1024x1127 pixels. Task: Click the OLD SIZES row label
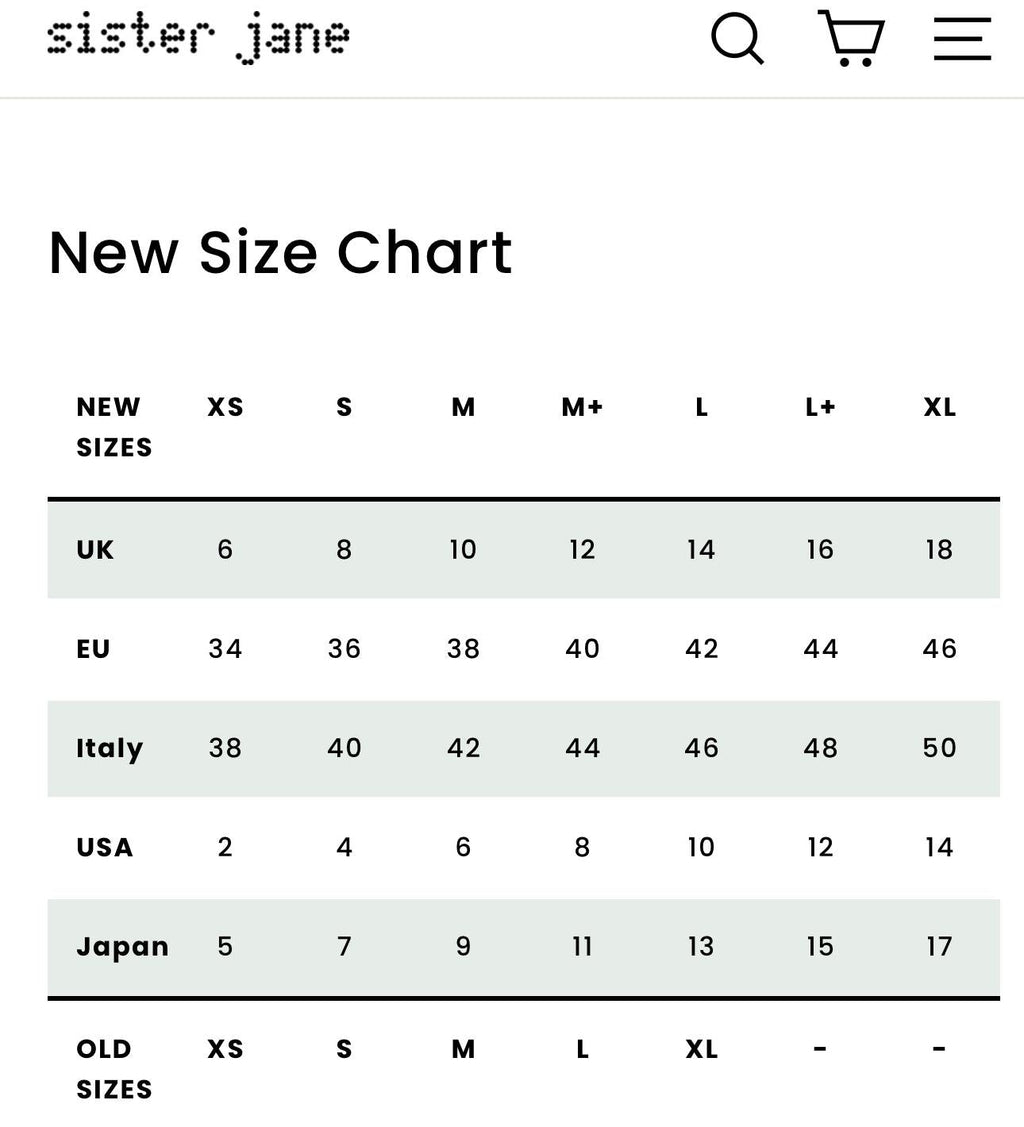pyautogui.click(x=114, y=1069)
